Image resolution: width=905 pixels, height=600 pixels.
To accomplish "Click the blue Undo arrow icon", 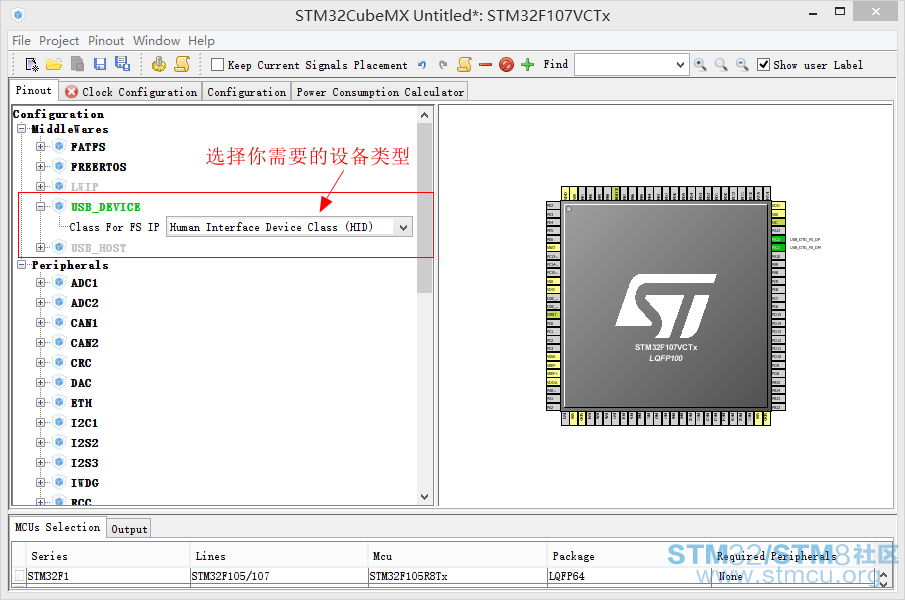I will pyautogui.click(x=422, y=65).
